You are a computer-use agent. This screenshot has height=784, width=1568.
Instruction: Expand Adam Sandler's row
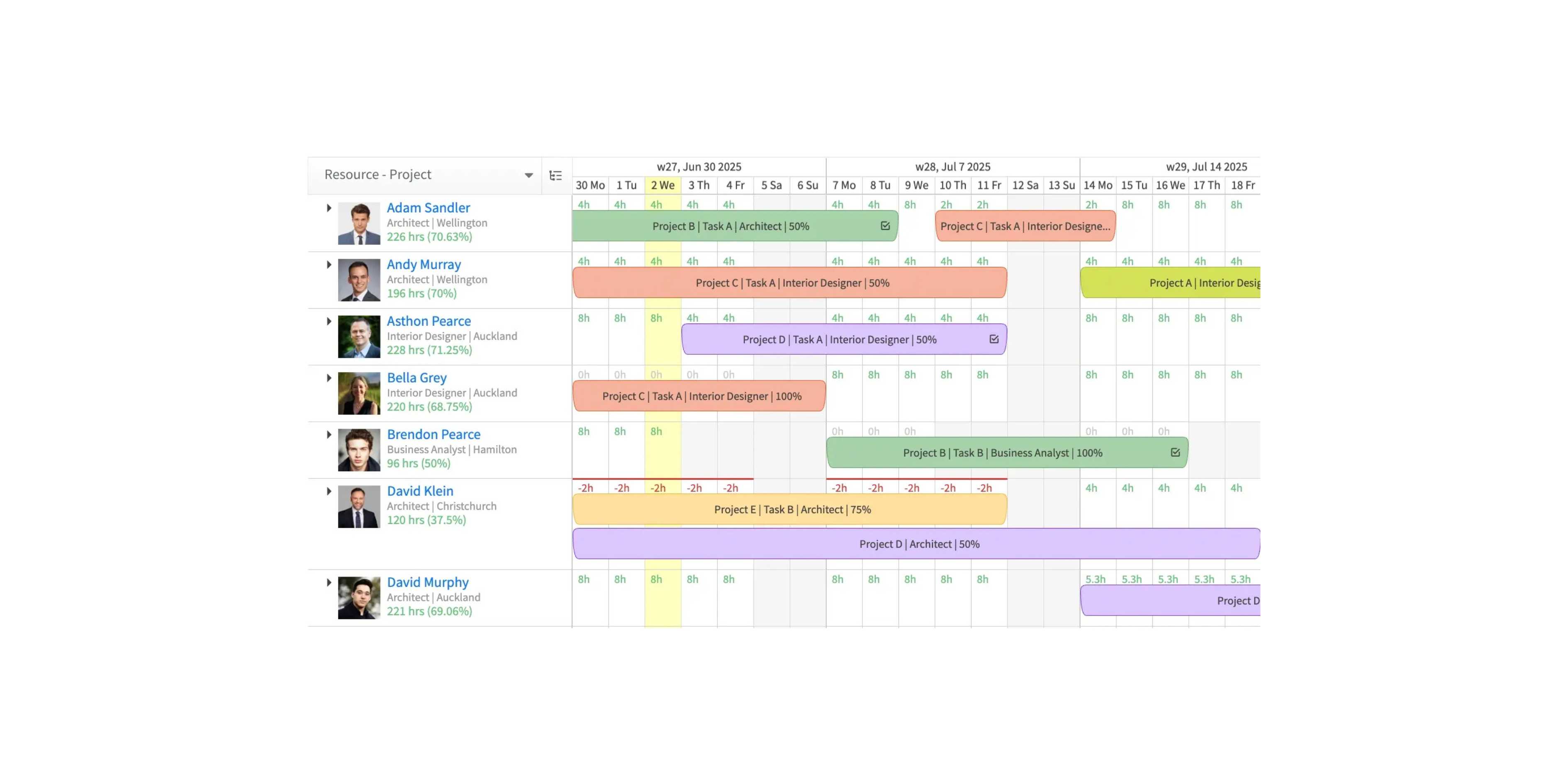(x=329, y=208)
